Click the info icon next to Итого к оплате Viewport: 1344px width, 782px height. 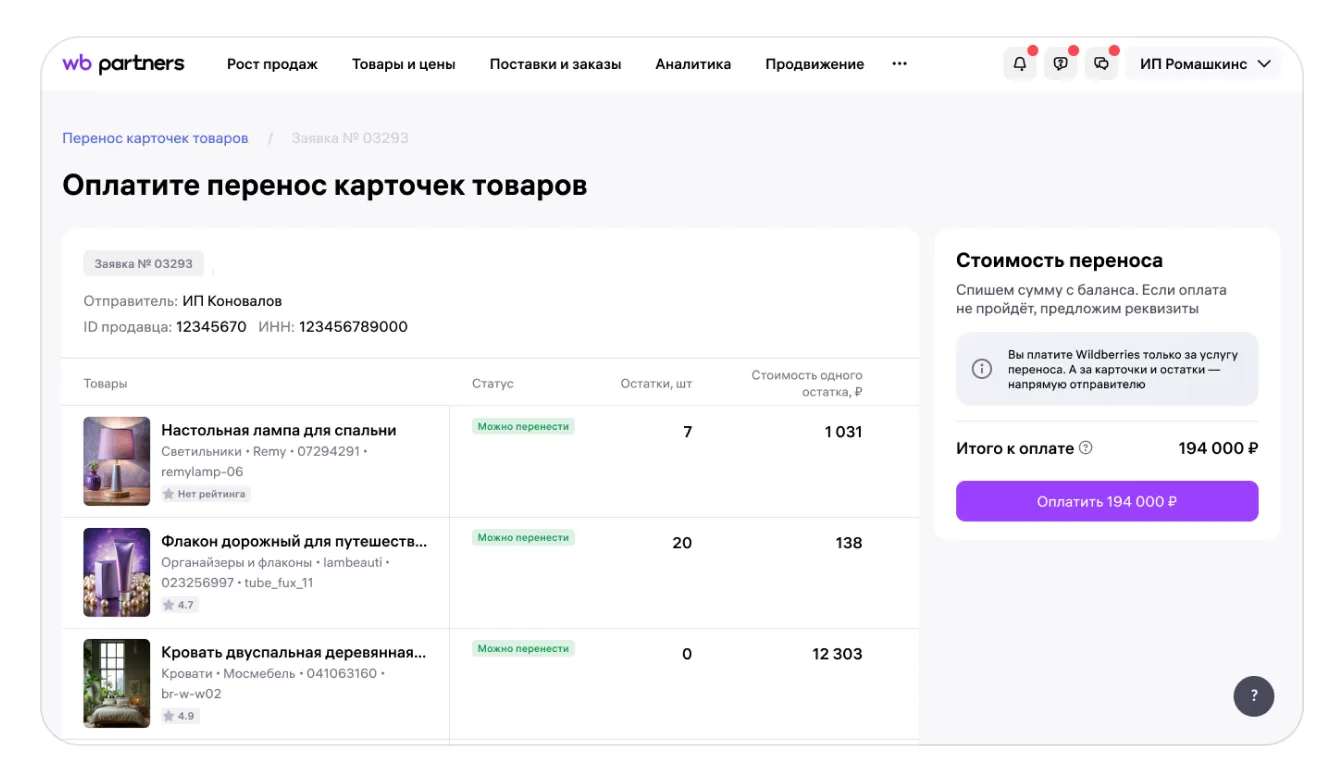1086,448
